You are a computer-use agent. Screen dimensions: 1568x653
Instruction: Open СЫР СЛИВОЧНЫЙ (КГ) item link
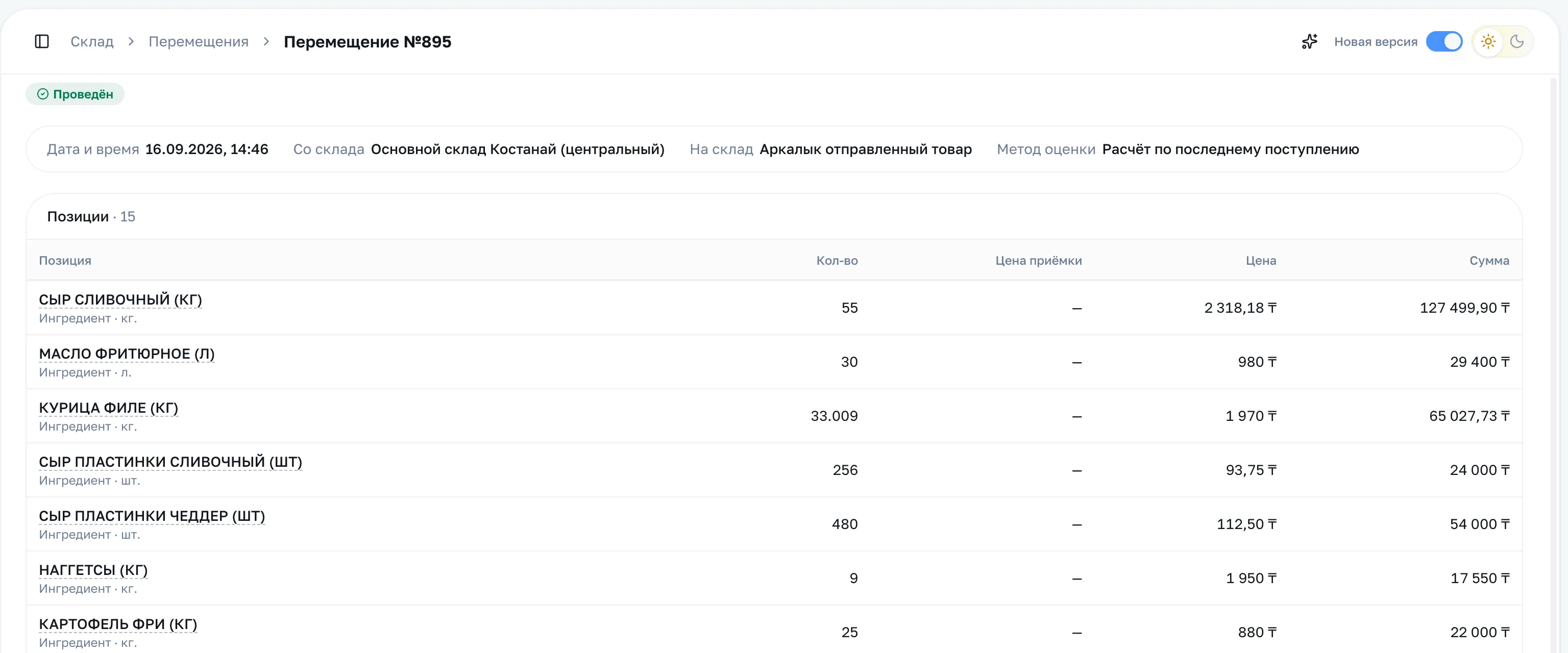pos(120,299)
